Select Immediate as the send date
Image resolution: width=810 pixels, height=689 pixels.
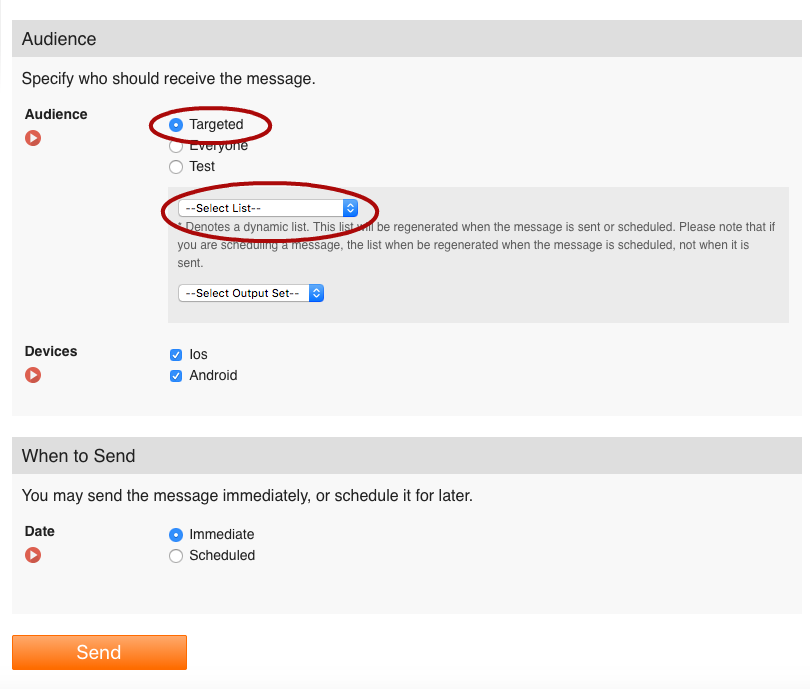tap(176, 534)
